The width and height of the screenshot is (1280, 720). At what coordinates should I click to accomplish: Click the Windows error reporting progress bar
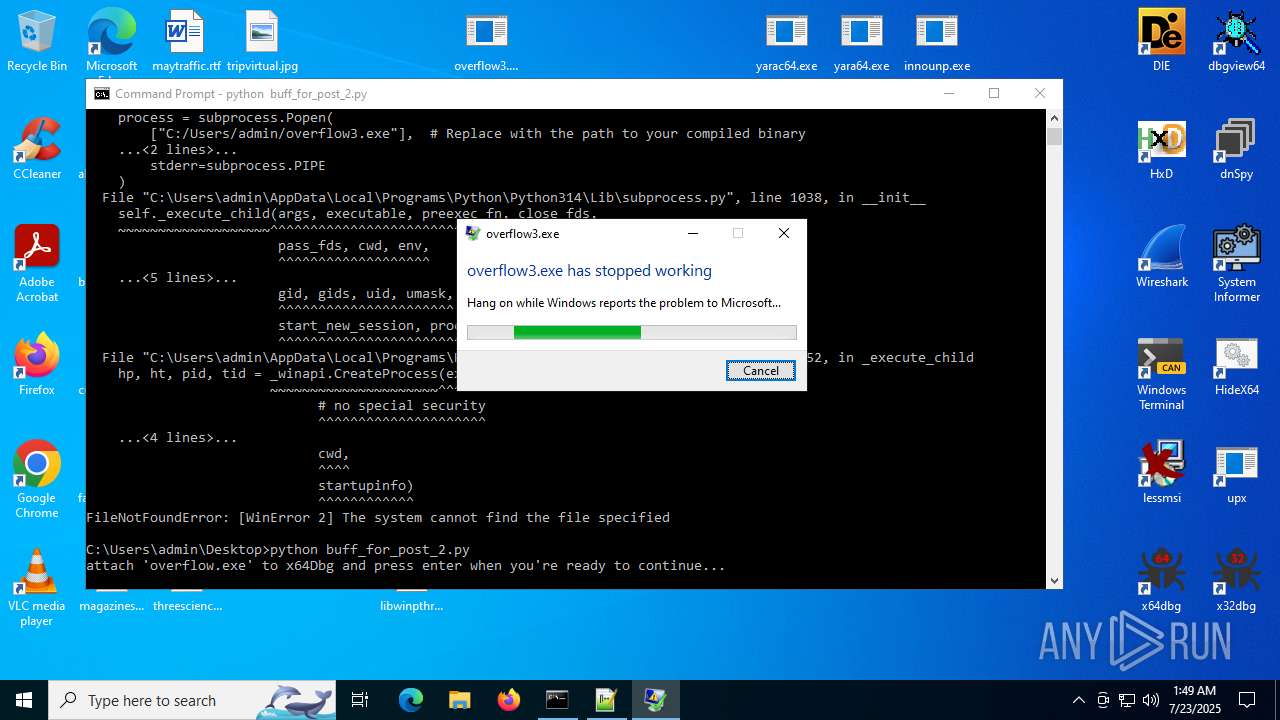pos(632,332)
